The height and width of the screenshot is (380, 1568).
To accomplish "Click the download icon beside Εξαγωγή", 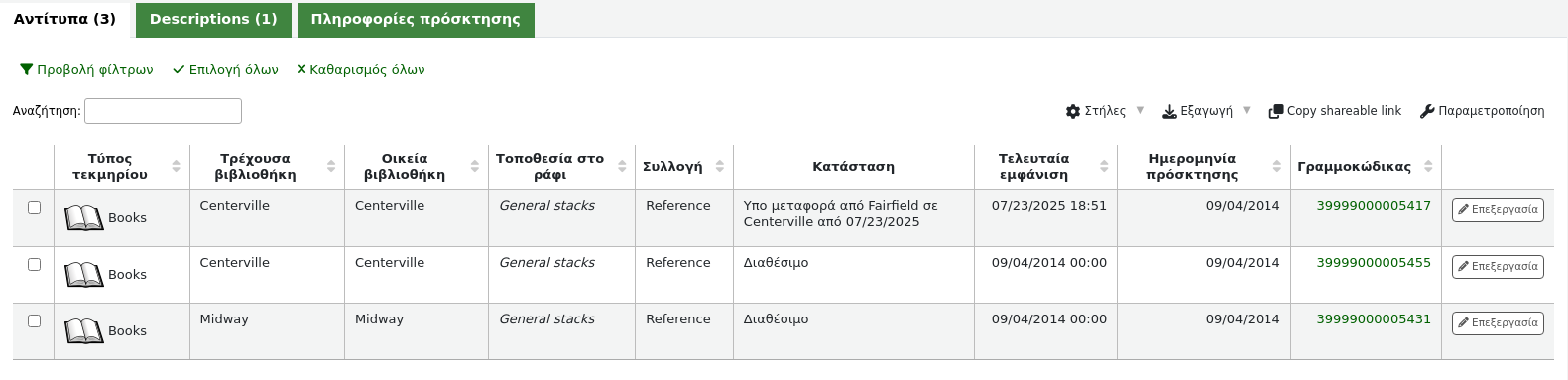I will [x=1169, y=111].
